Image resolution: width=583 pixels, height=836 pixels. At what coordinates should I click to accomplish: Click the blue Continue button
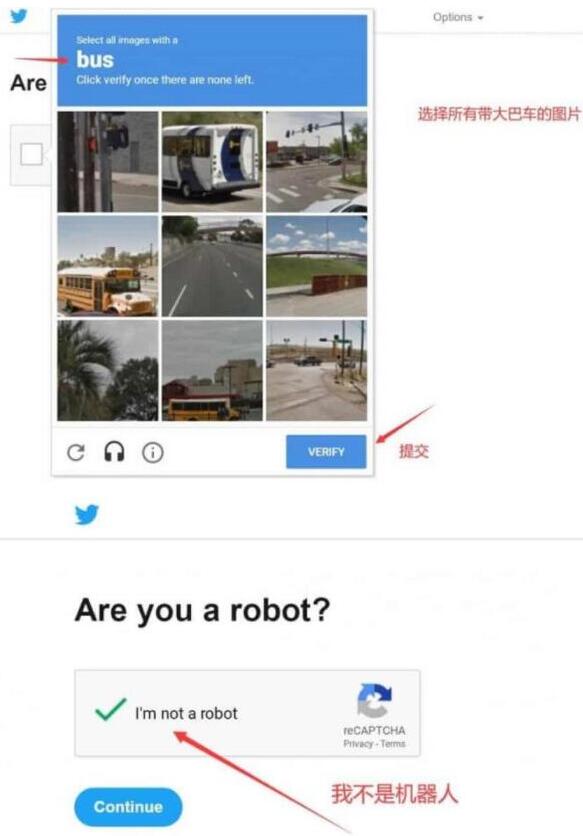coord(128,807)
